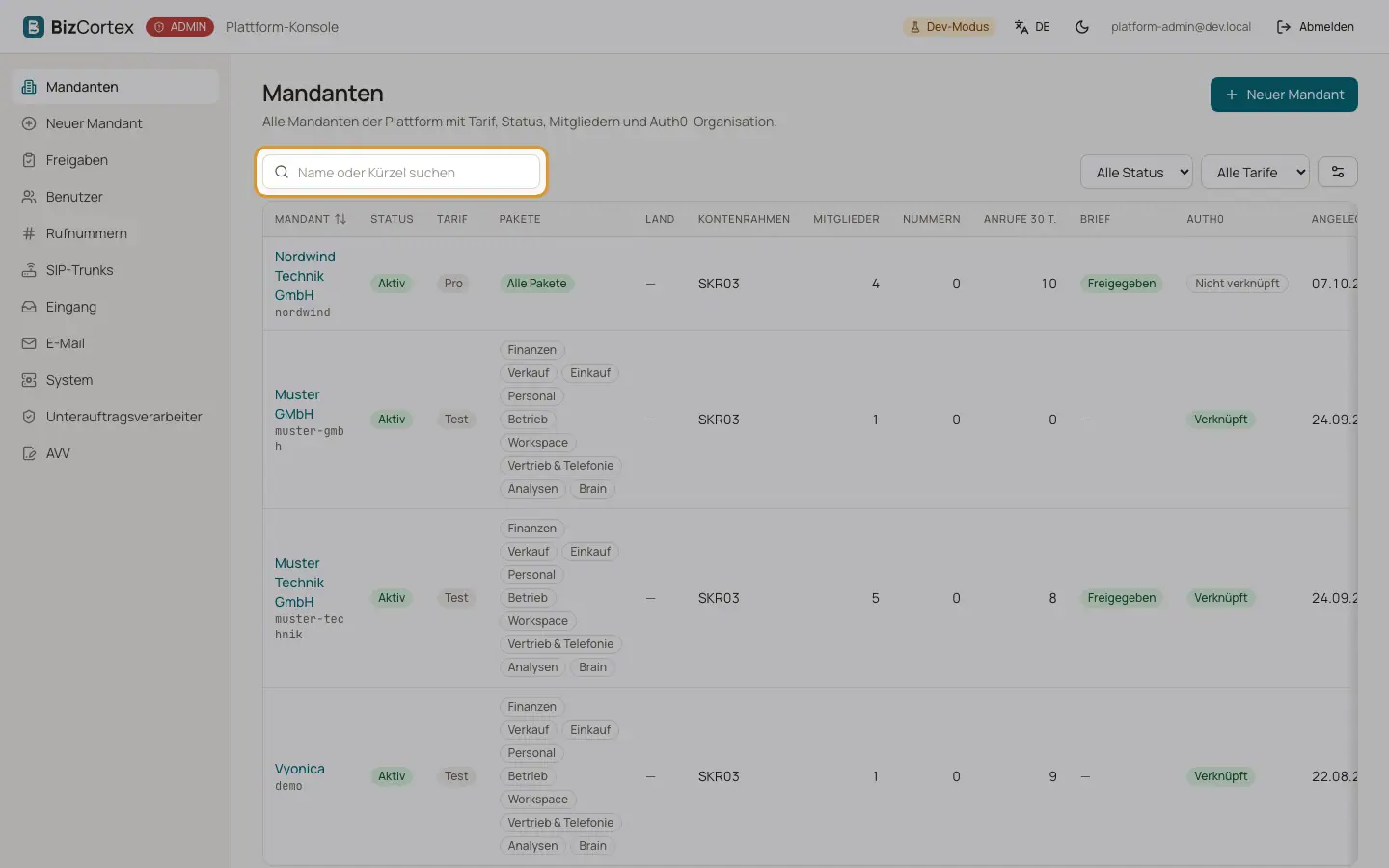The width and height of the screenshot is (1389, 868).
Task: Open Muster Technik GmbH tenant
Action: click(x=299, y=583)
